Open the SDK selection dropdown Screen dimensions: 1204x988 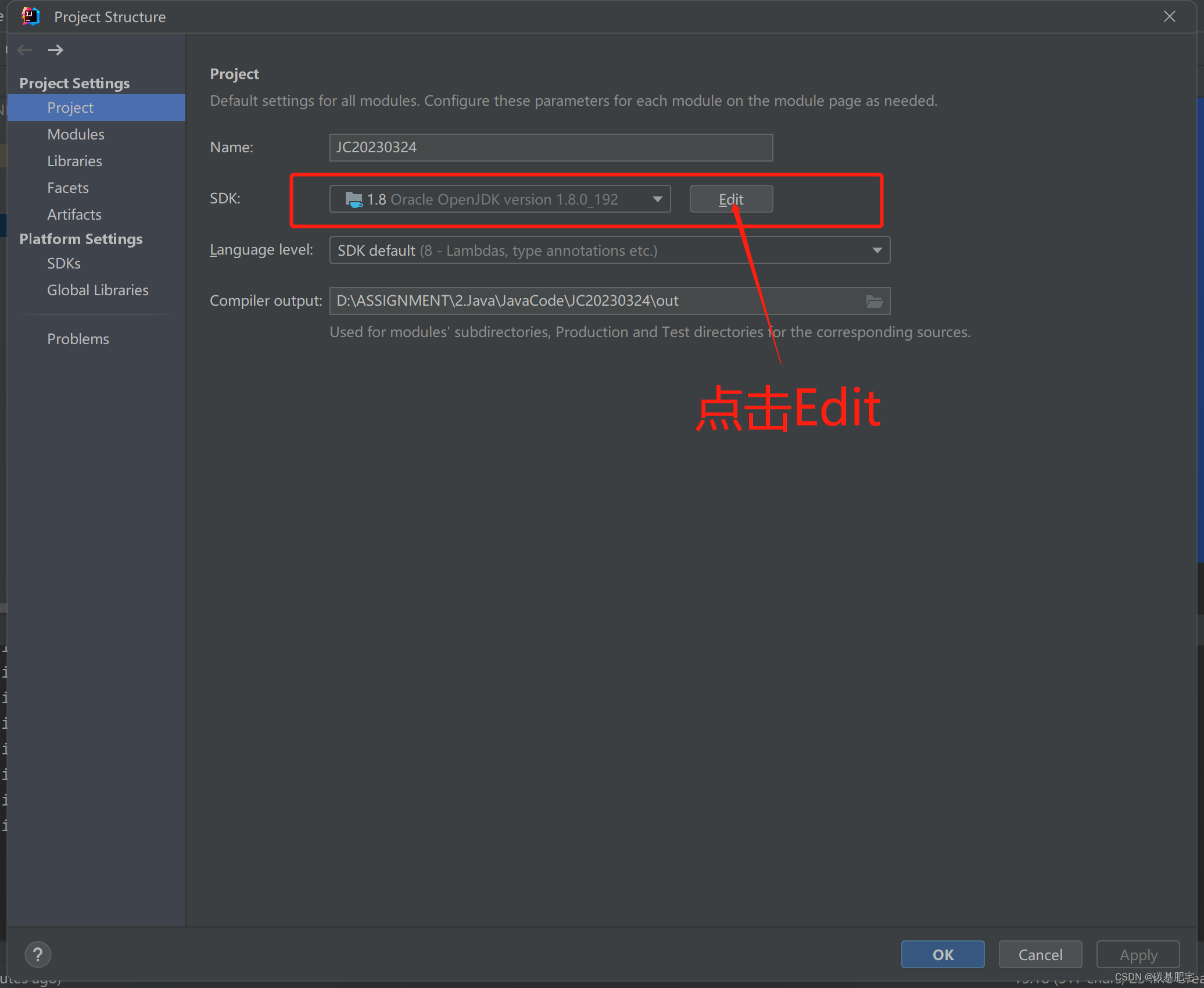657,199
